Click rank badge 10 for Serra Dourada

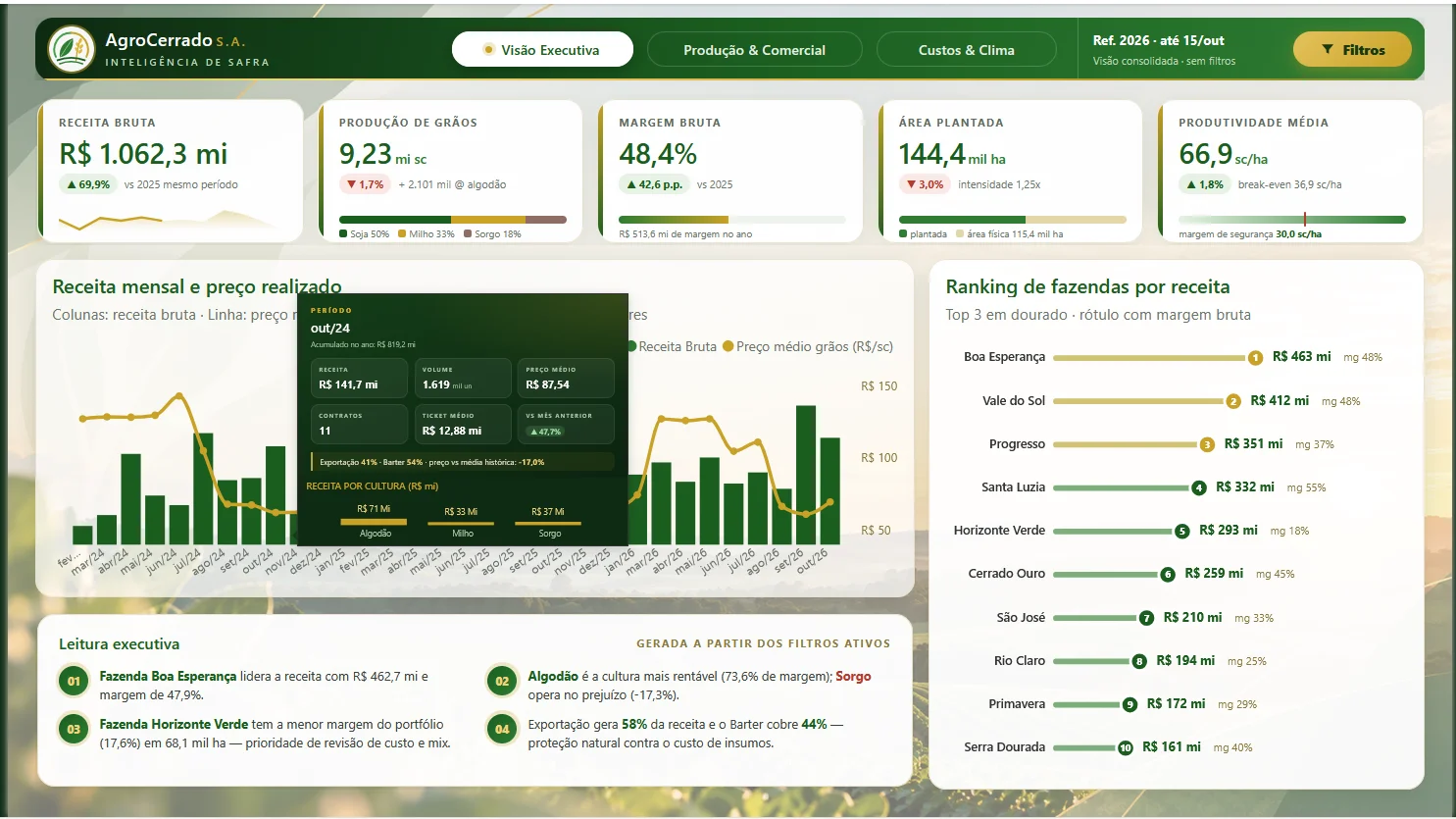[1125, 747]
